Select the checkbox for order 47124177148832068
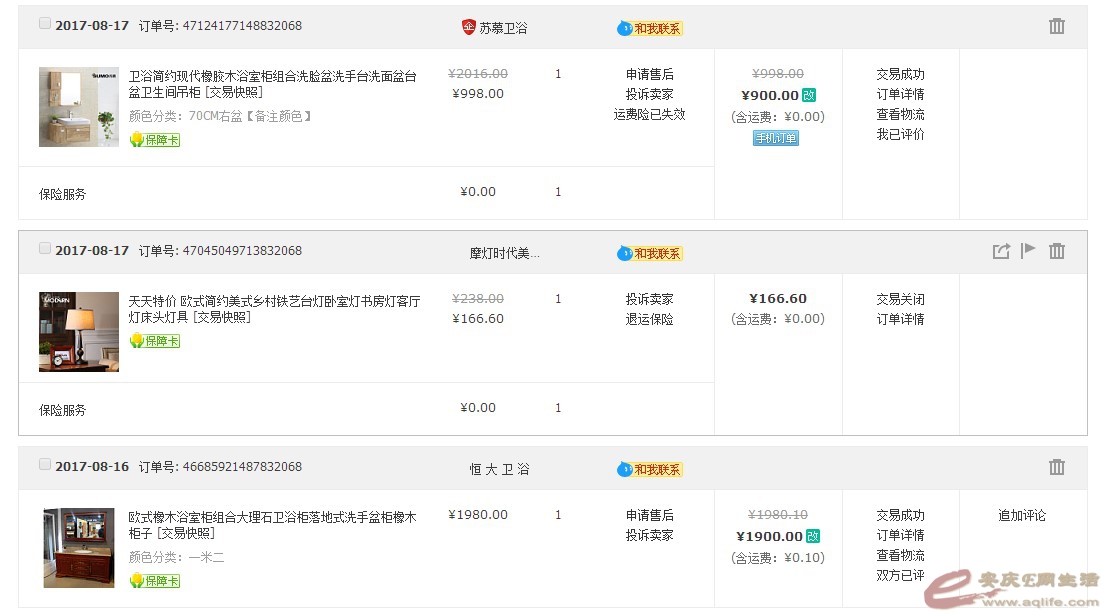Viewport: 1109px width, 615px height. click(x=45, y=24)
